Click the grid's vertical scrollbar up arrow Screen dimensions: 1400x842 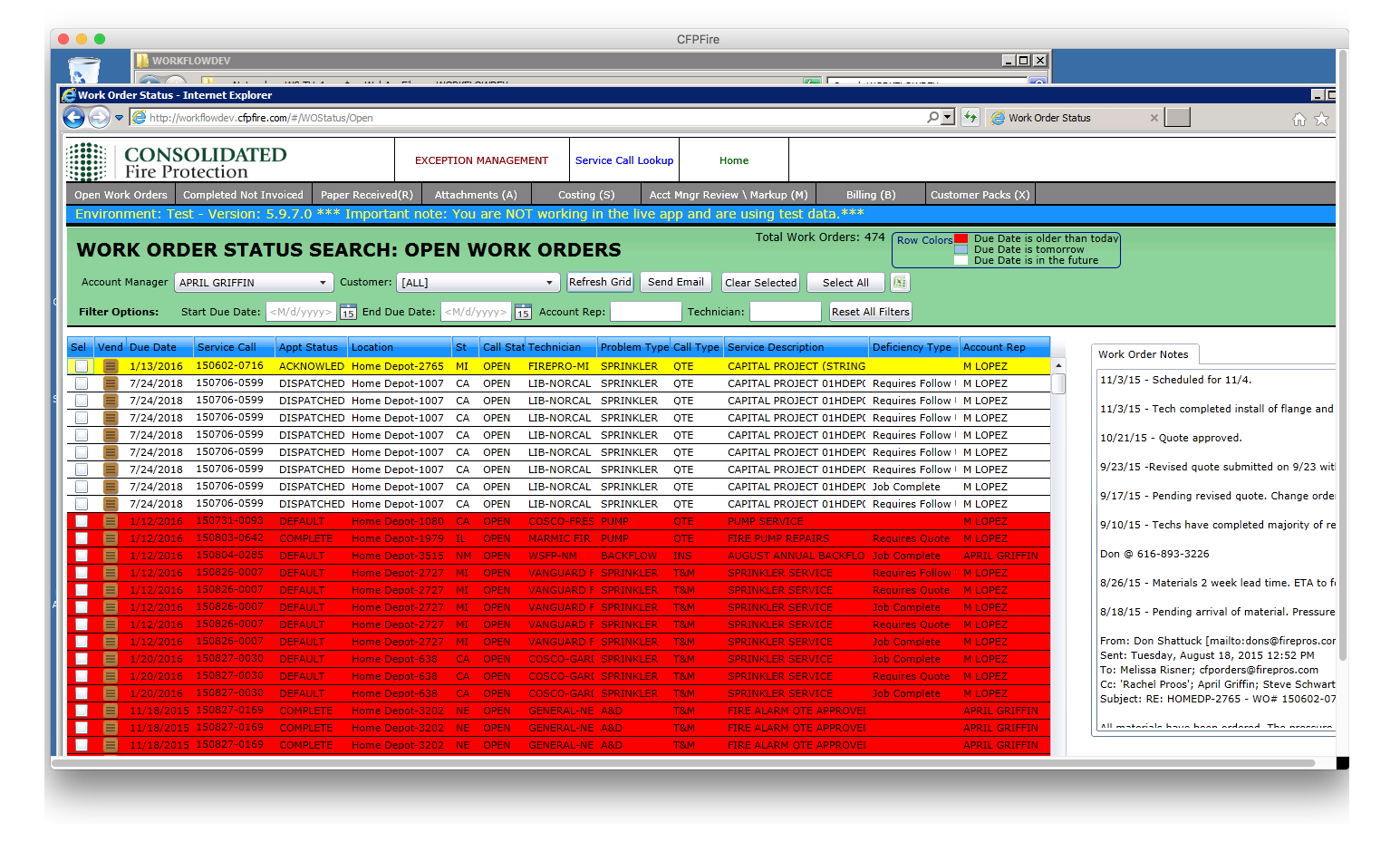tap(1057, 365)
